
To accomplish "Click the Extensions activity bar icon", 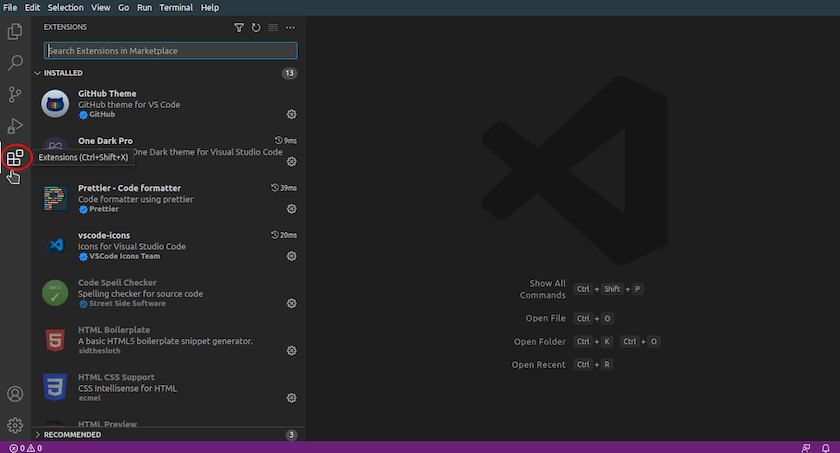I will (15, 157).
